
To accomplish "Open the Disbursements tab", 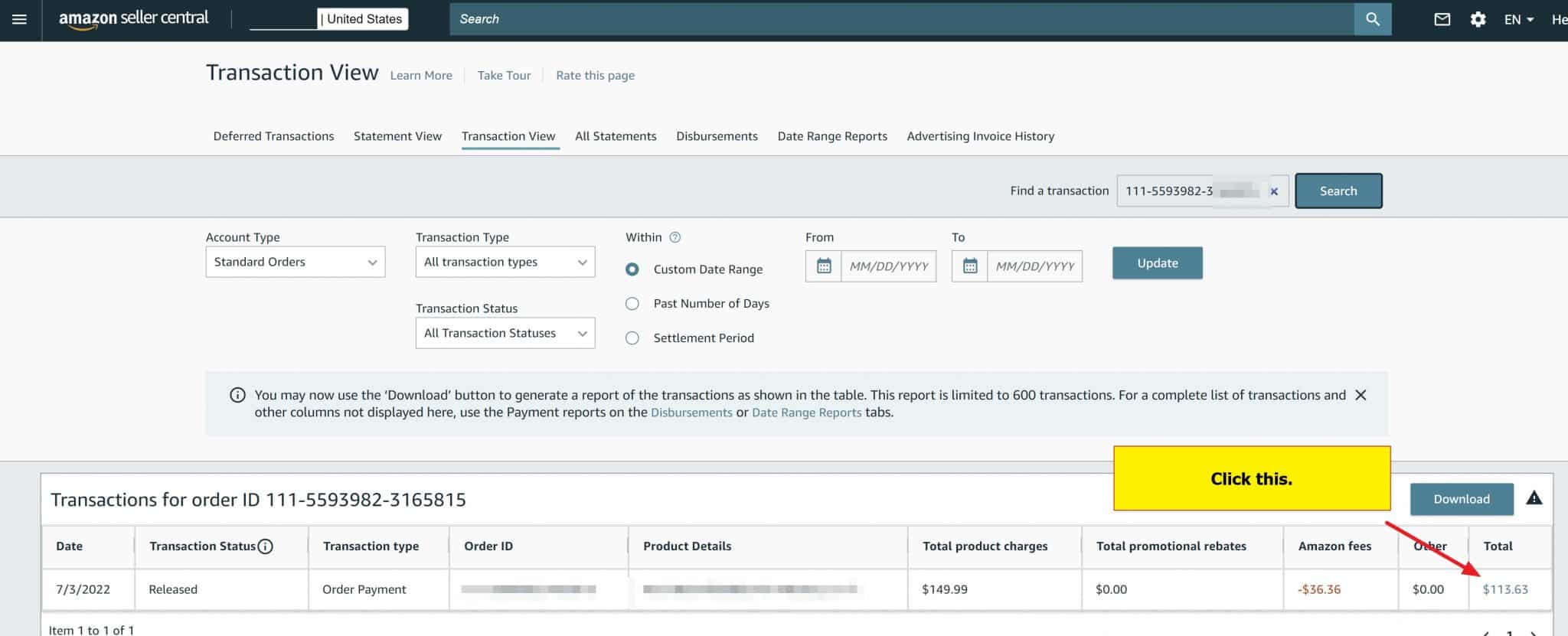I will tap(717, 136).
